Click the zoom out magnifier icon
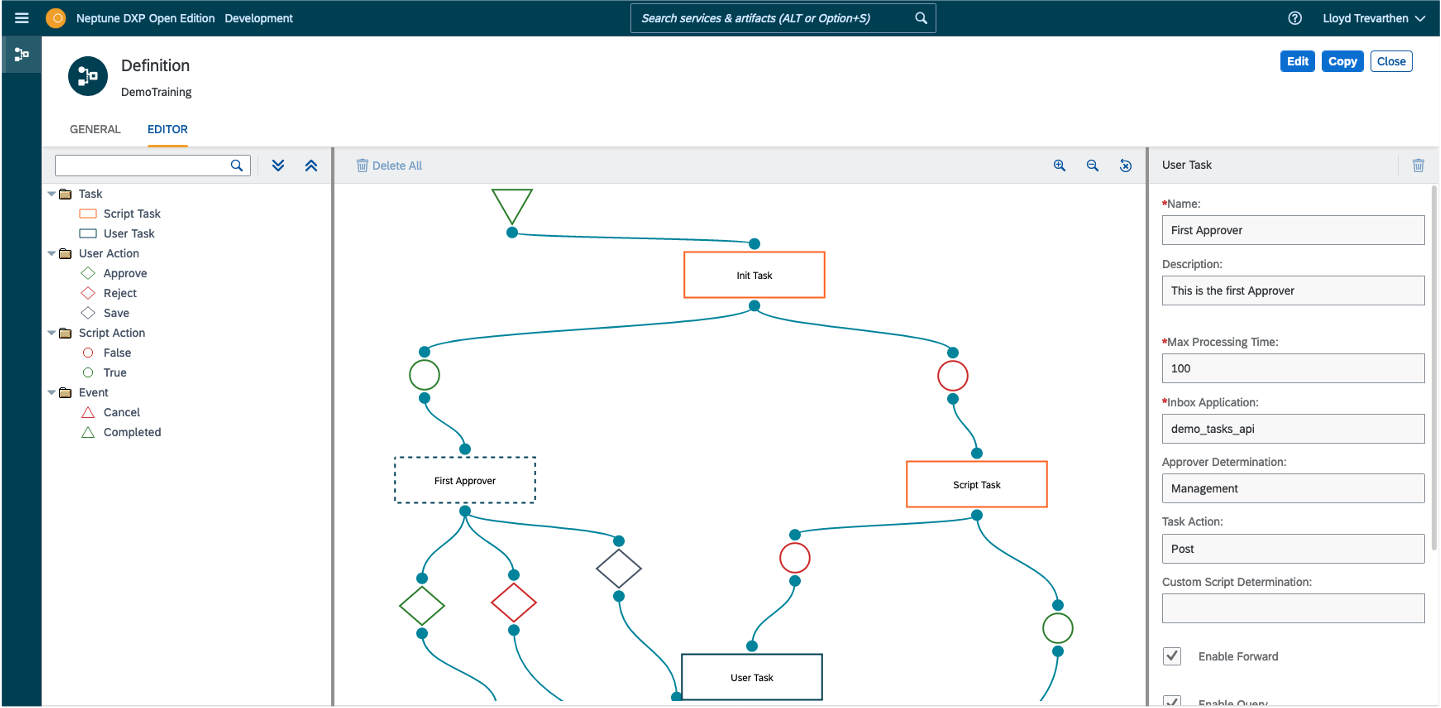Viewport: 1441px width, 708px height. click(x=1092, y=166)
